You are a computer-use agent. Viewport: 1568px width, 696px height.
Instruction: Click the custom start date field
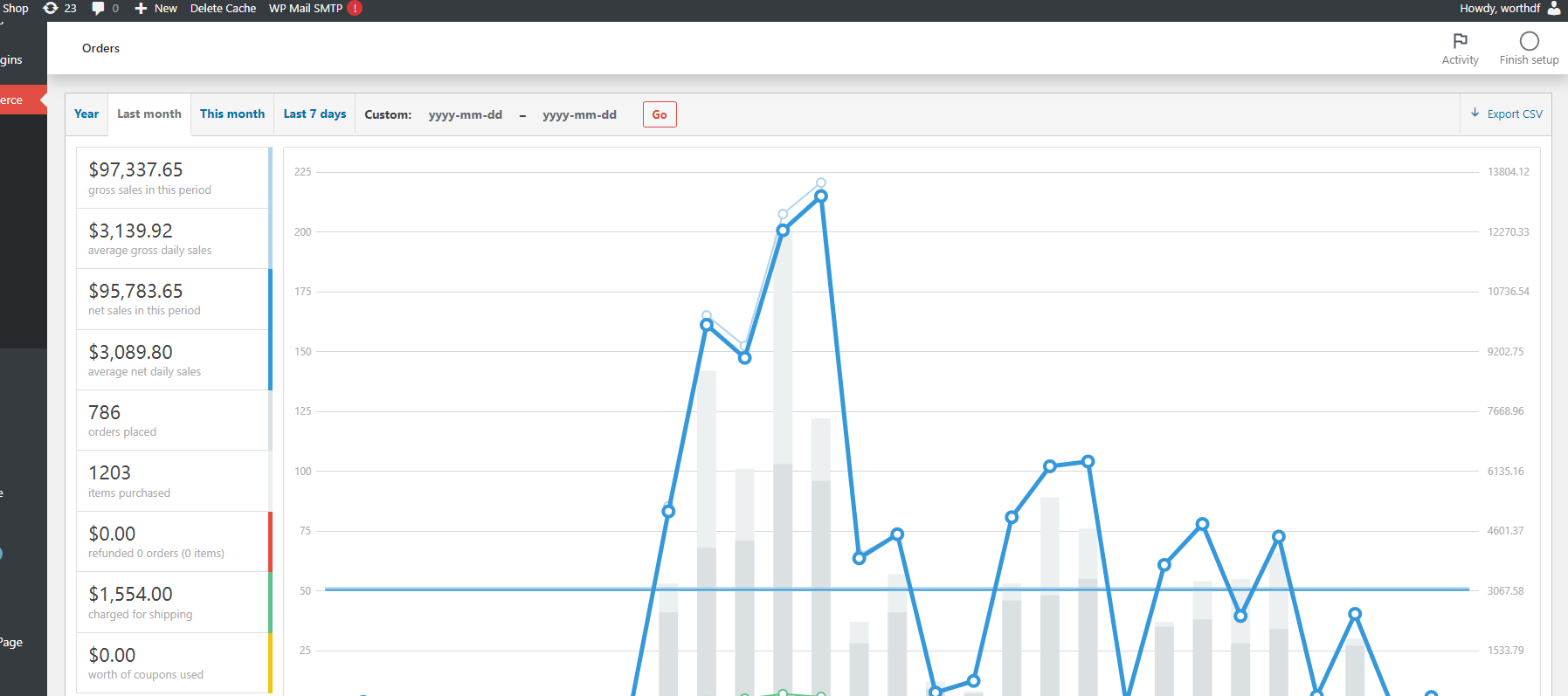click(466, 114)
